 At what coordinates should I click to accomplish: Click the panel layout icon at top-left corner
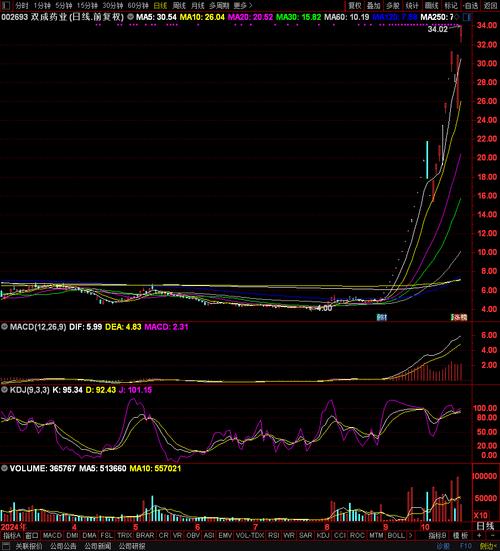click(x=5, y=5)
